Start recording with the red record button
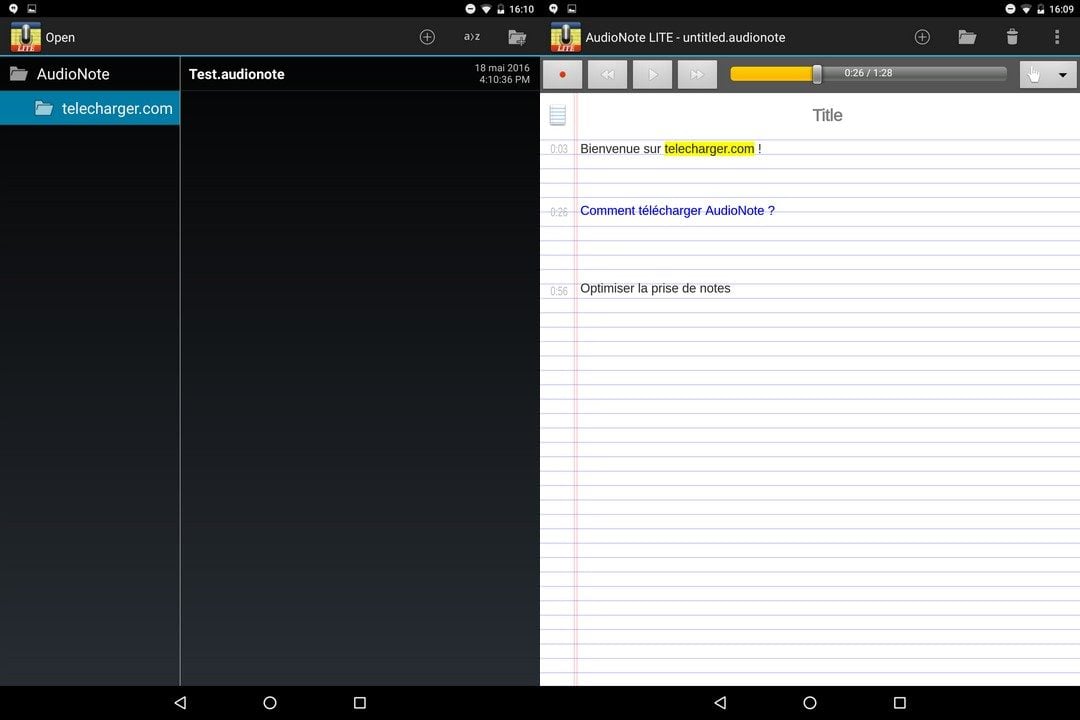This screenshot has width=1080, height=720. pos(563,74)
